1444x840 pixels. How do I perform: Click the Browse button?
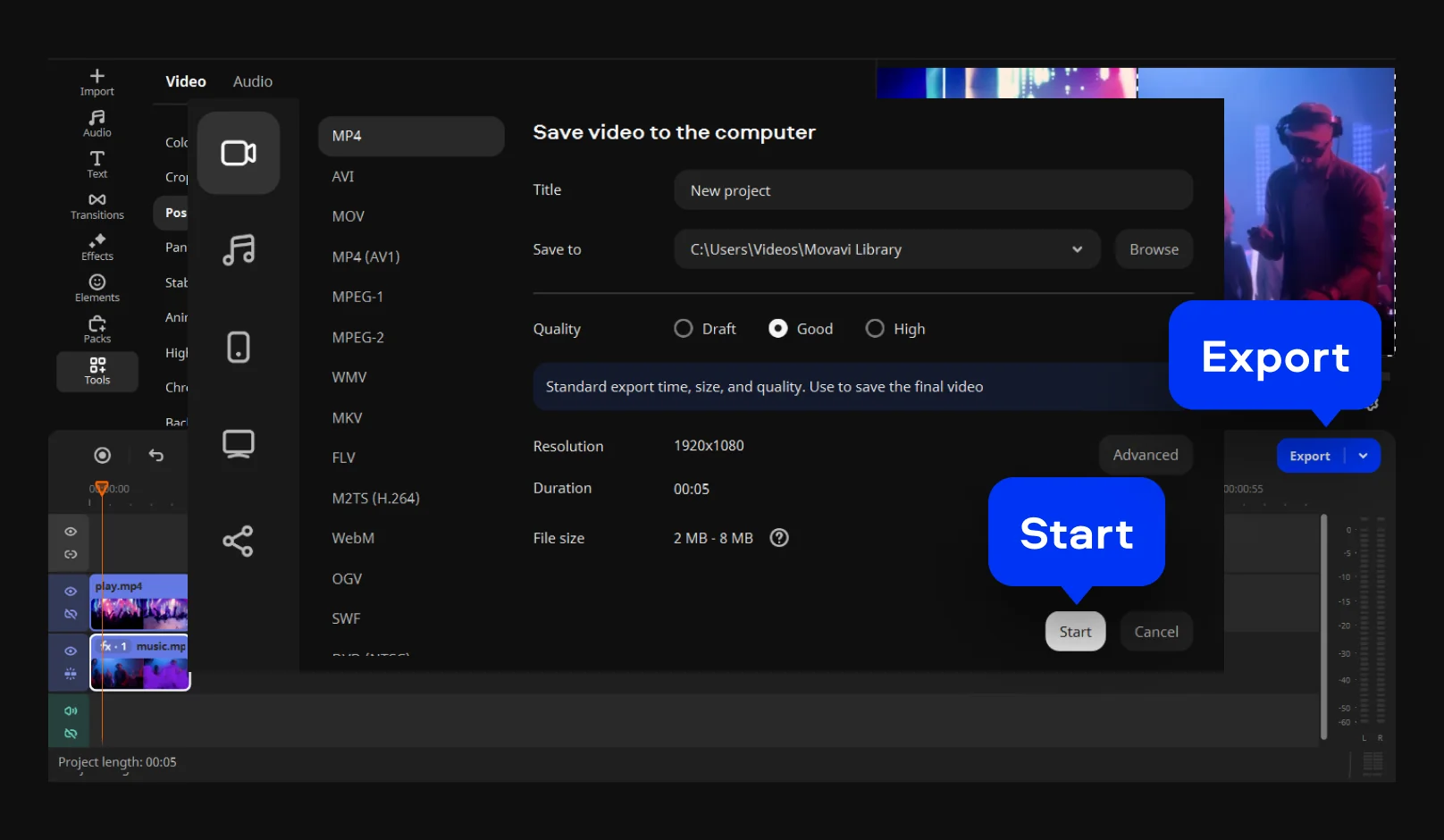(x=1154, y=249)
